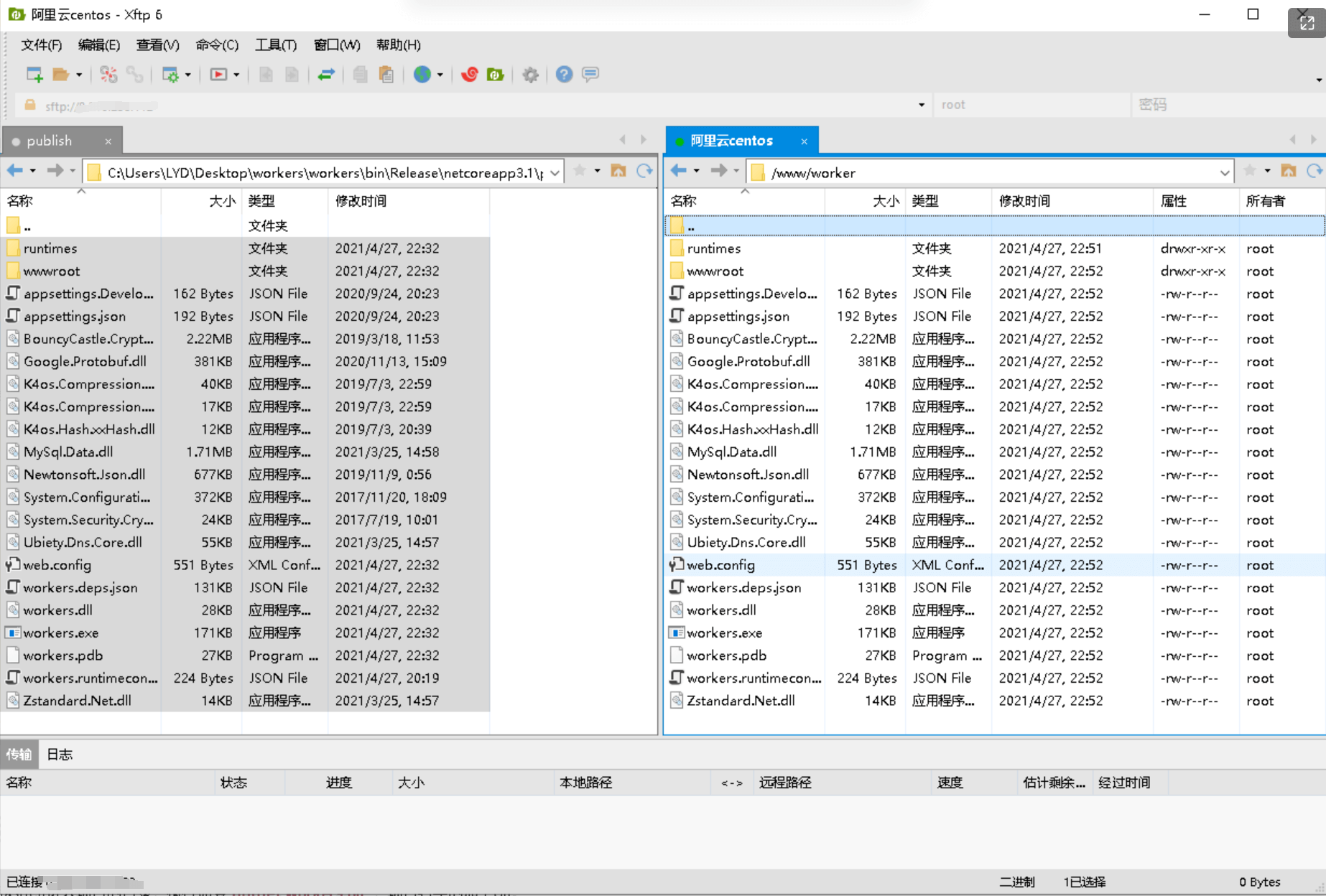Click the New Session toolbar icon
This screenshot has width=1326, height=896.
click(34, 75)
